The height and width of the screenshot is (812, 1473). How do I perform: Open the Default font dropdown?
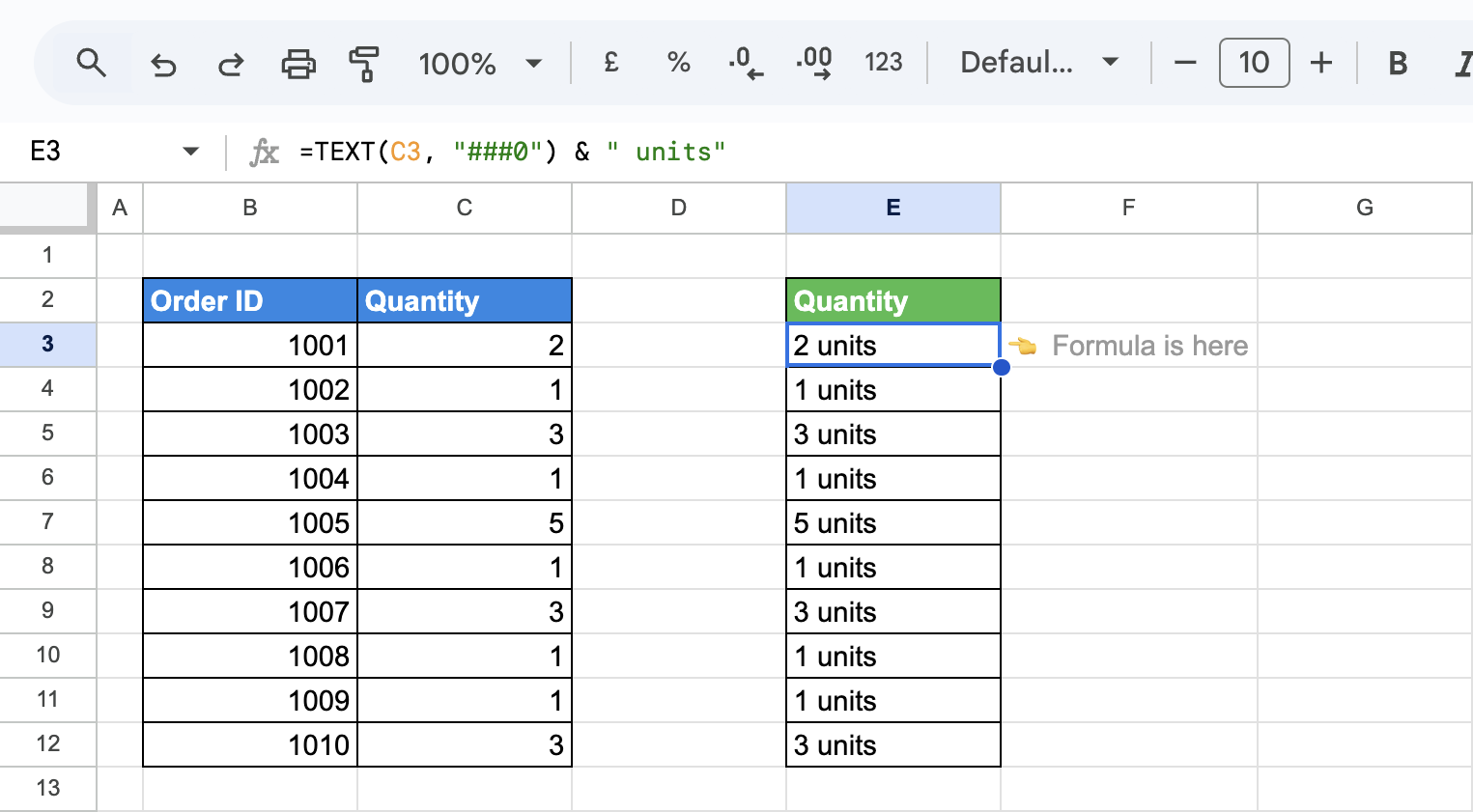(x=1039, y=63)
